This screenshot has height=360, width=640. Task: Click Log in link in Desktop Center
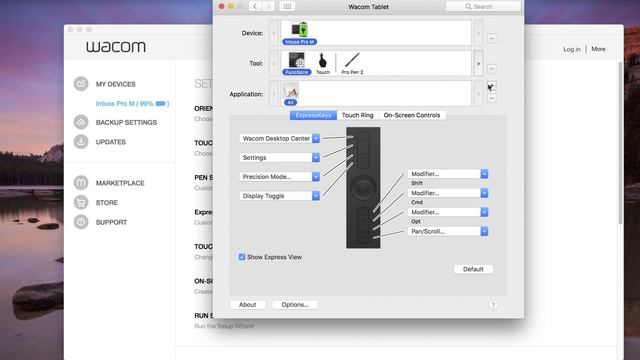(x=571, y=49)
